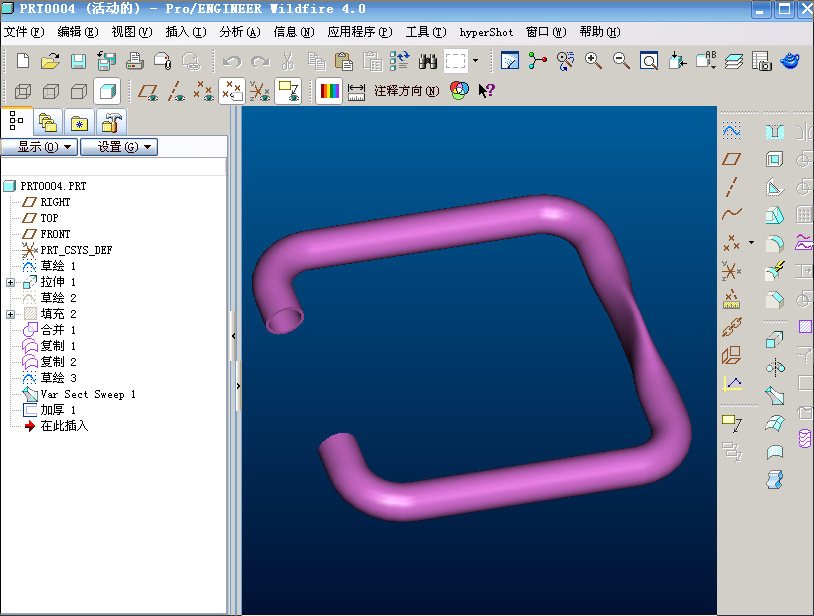This screenshot has height=616, width=814.
Task: Select the datum curve tool
Action: (731, 213)
